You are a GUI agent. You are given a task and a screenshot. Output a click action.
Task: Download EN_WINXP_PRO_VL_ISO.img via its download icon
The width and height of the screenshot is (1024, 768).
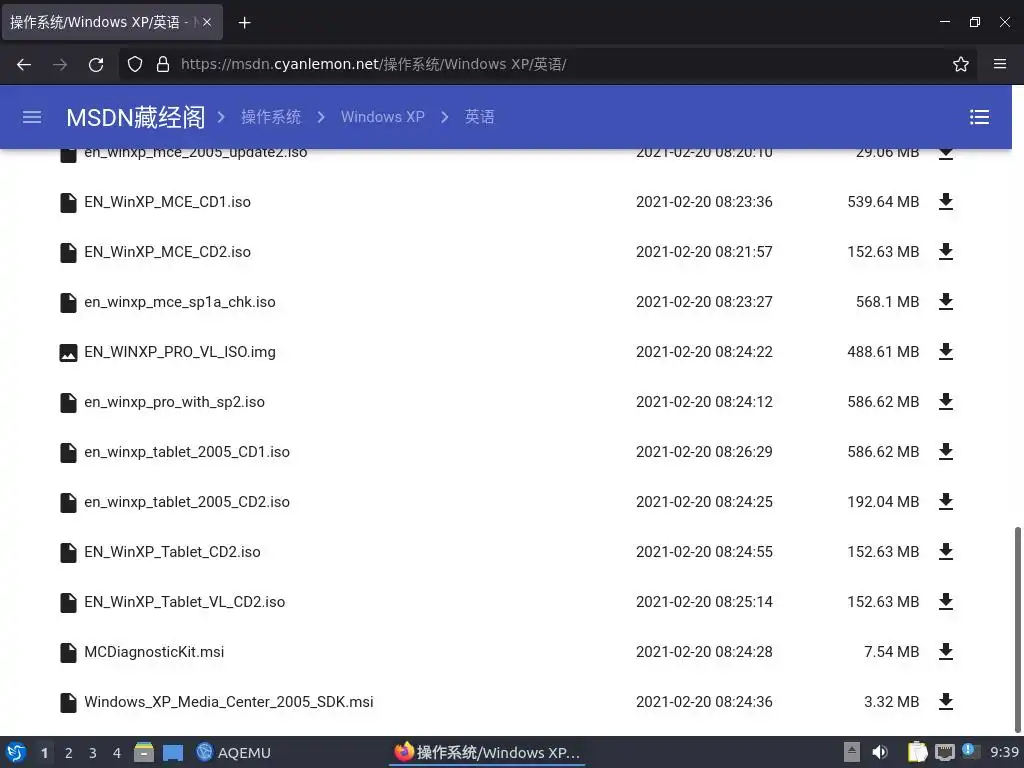coord(946,351)
